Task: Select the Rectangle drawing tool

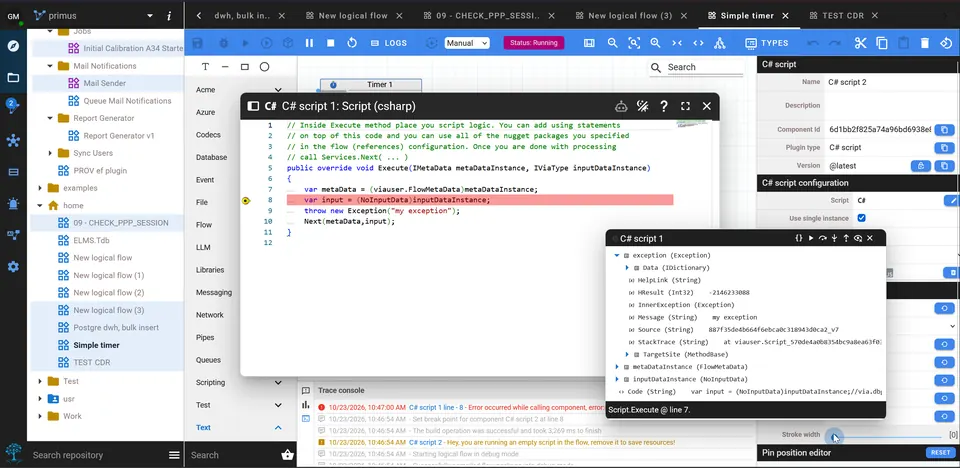Action: 244,67
